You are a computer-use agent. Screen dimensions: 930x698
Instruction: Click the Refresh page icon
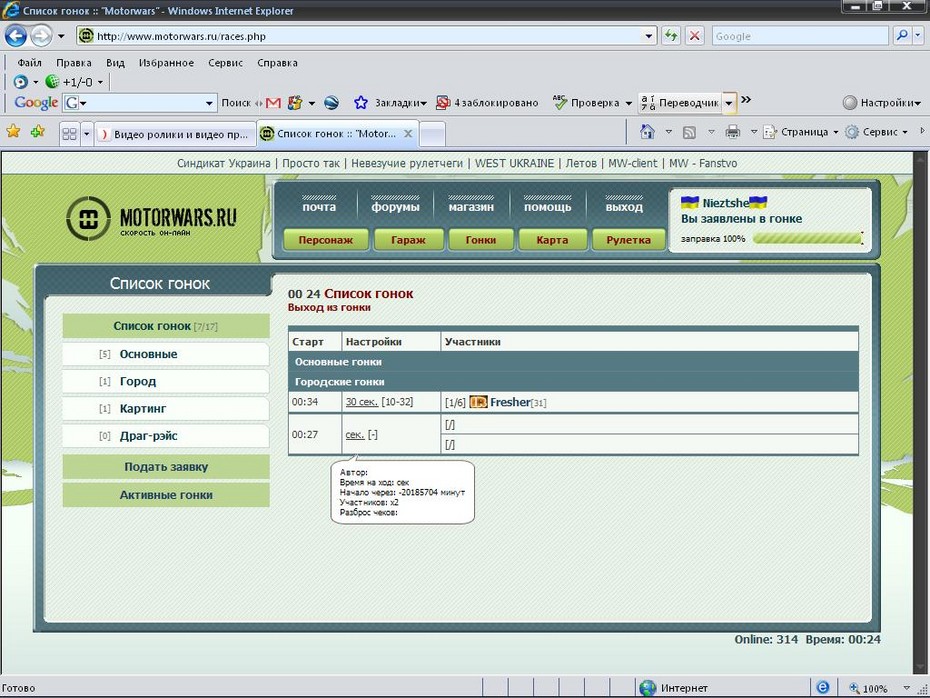(x=671, y=36)
